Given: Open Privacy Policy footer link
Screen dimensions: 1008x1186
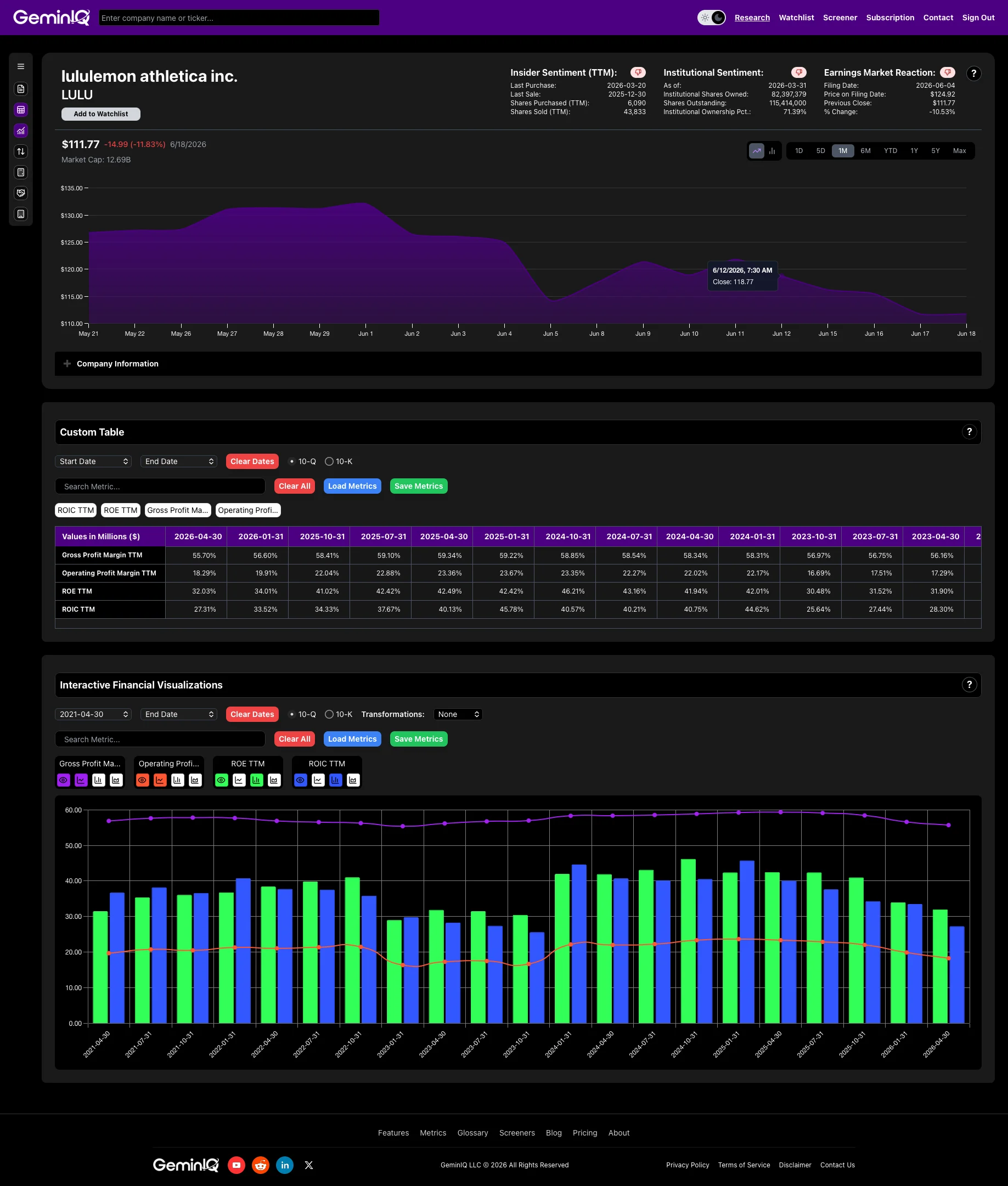Looking at the screenshot, I should pos(688,1165).
